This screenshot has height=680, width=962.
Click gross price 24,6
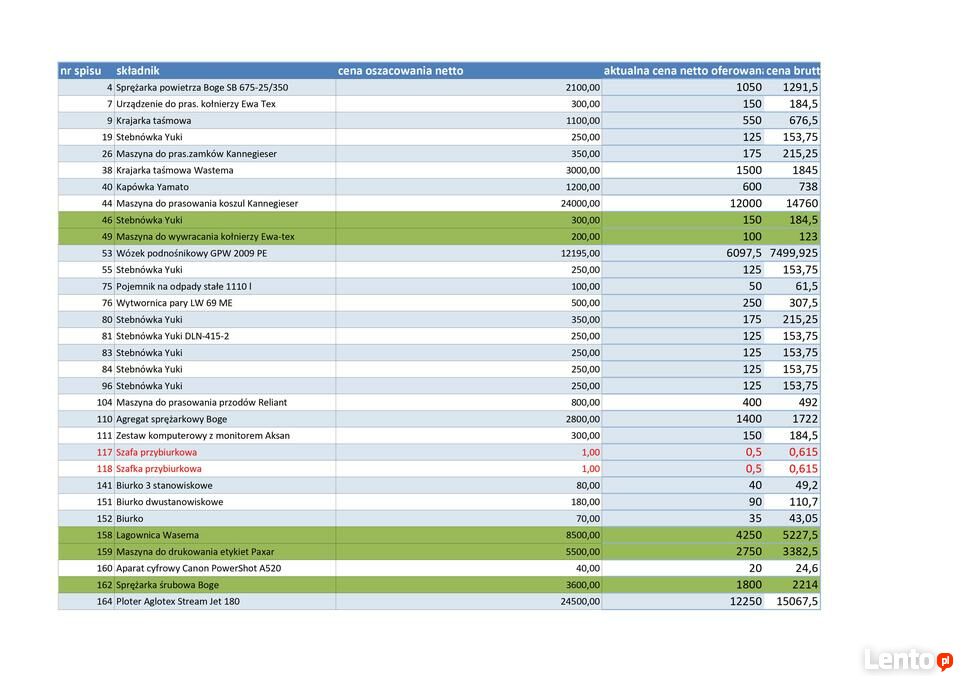tap(807, 568)
